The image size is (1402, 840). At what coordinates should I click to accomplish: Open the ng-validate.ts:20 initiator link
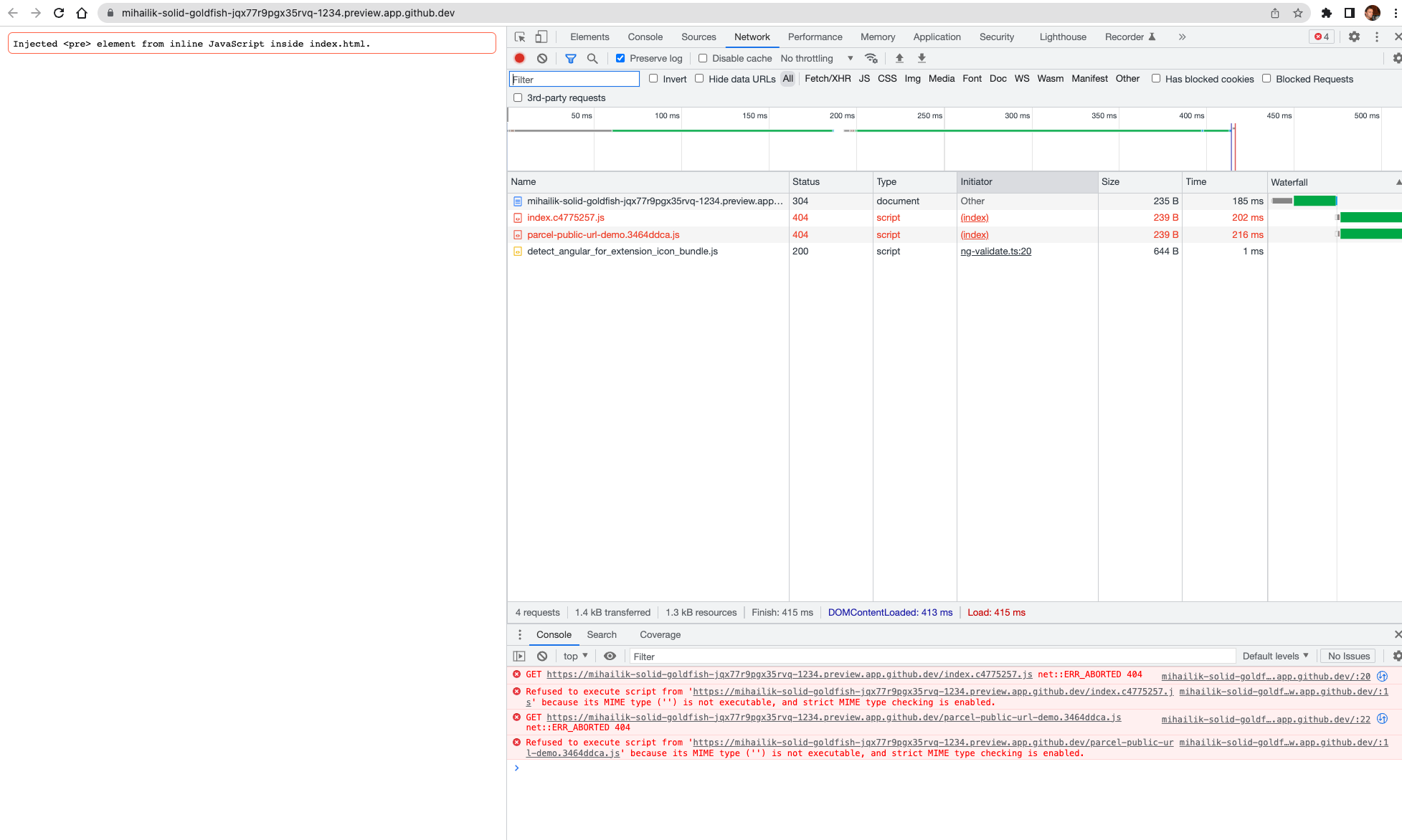[x=996, y=251]
